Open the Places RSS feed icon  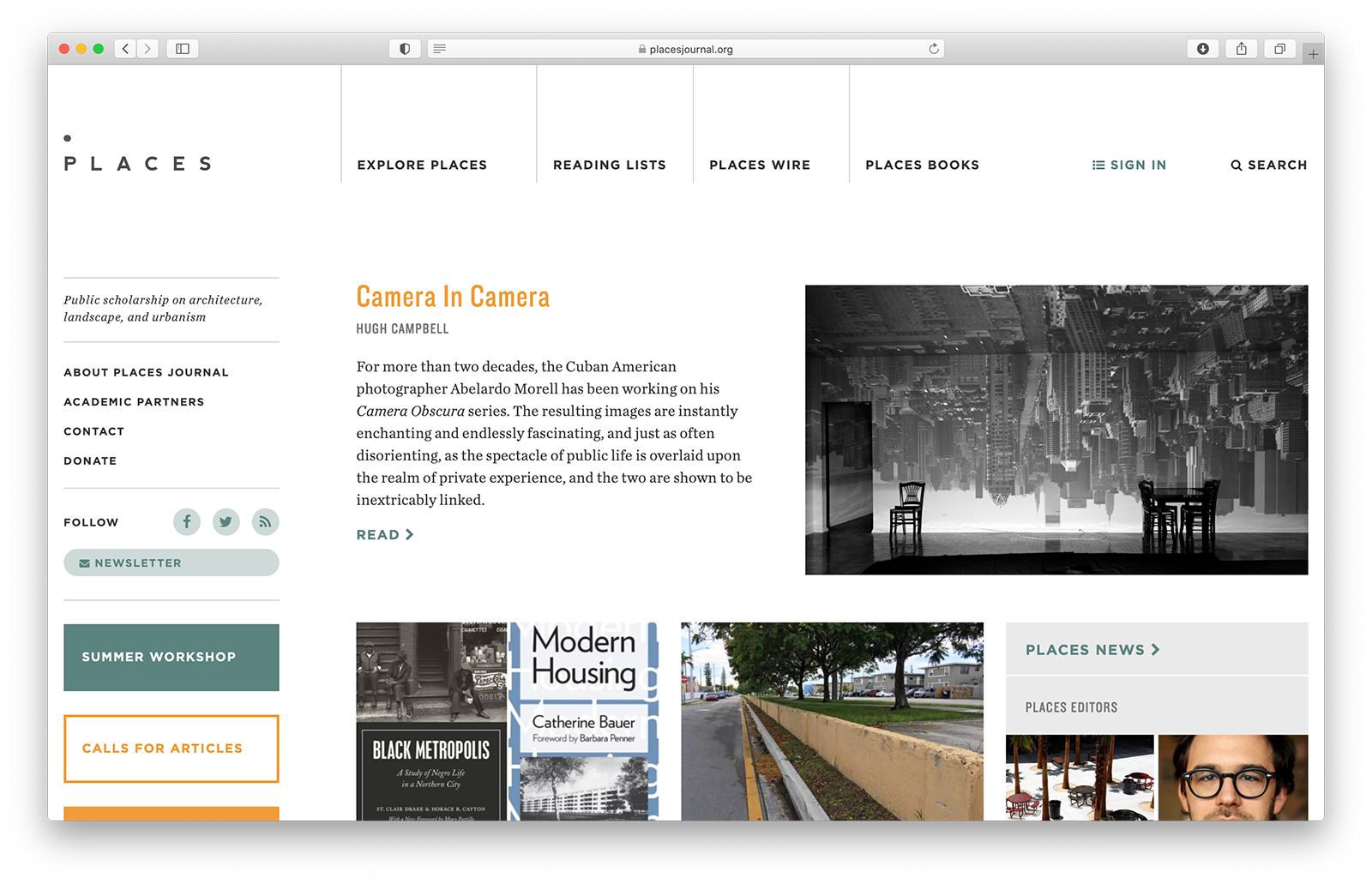coord(265,521)
